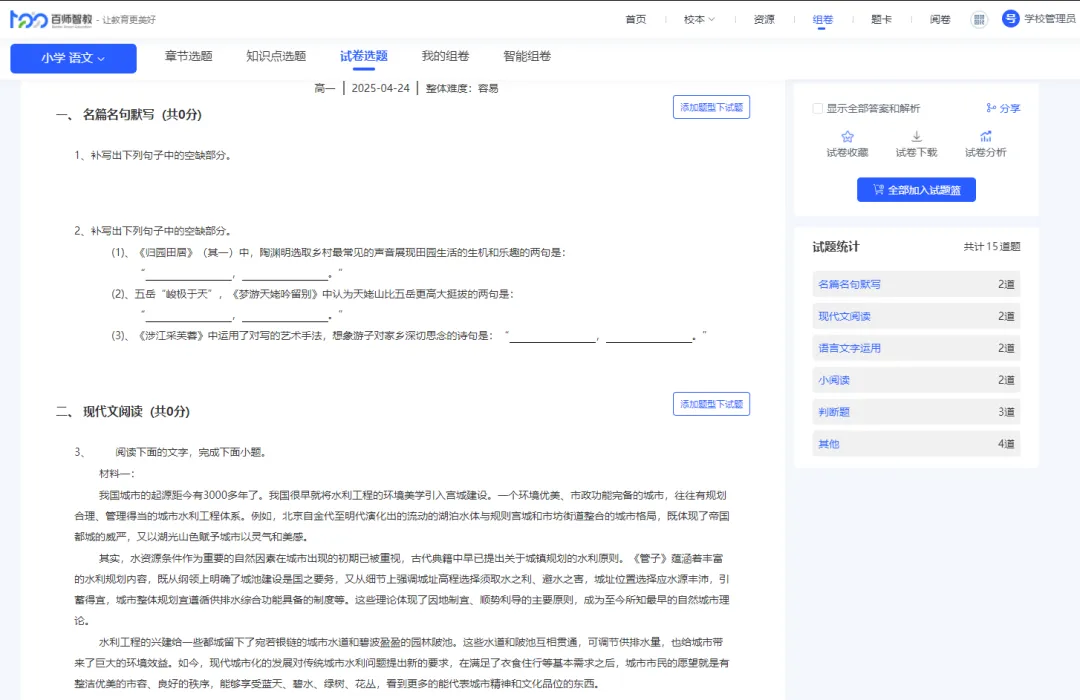Open 试卷分析 via the chart icon
Screen dimensions: 1080x700
(986, 135)
